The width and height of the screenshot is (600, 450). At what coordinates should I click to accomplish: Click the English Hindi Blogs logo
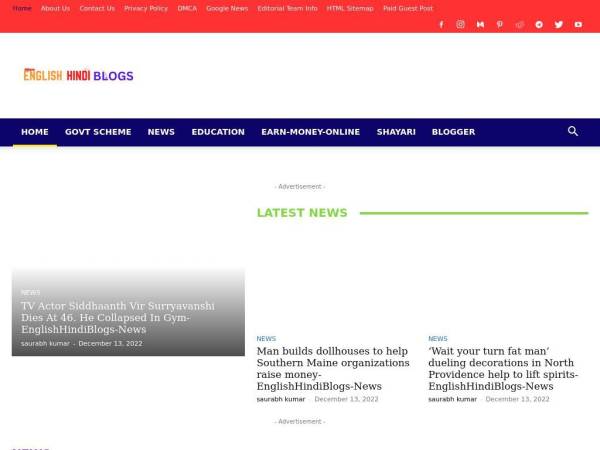(78, 75)
